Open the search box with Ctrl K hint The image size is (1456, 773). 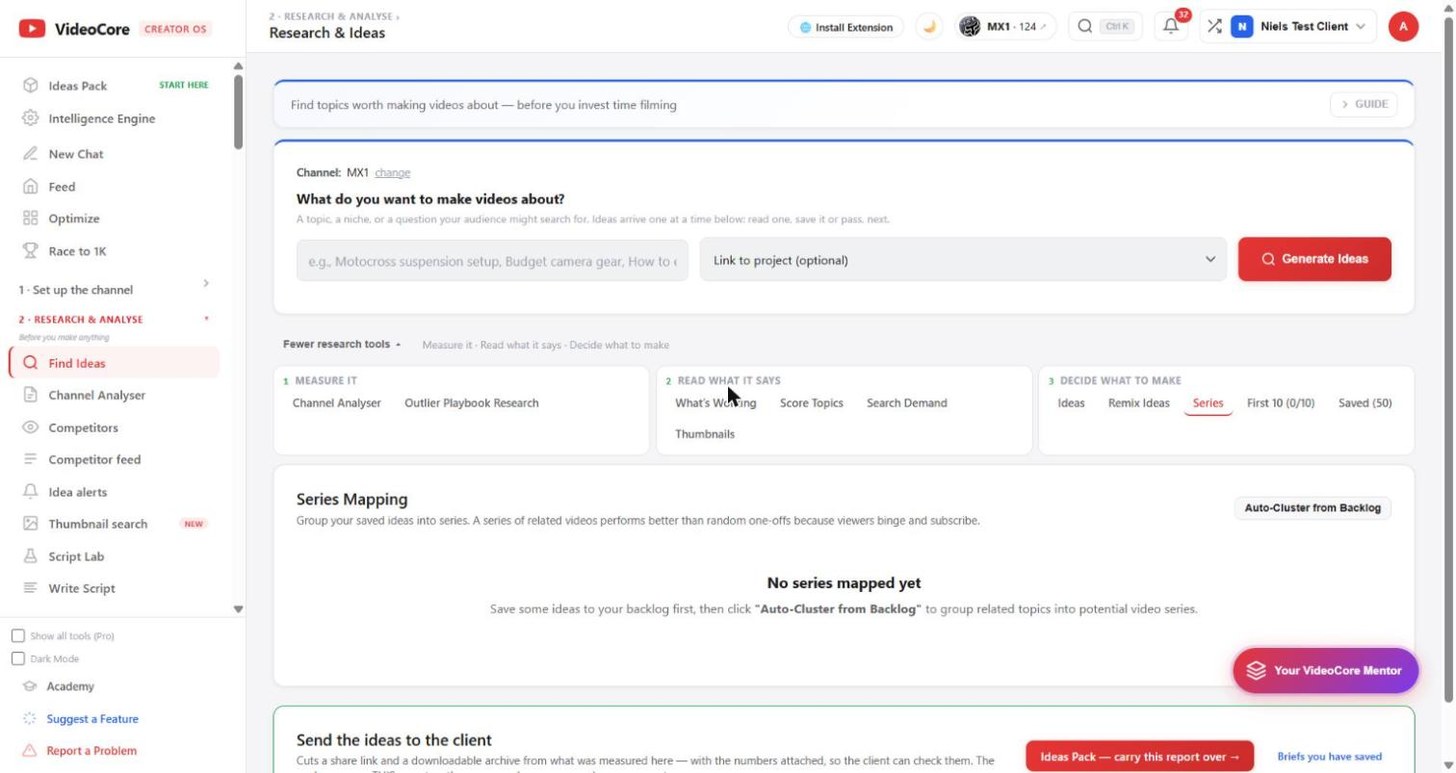[x=1105, y=27]
